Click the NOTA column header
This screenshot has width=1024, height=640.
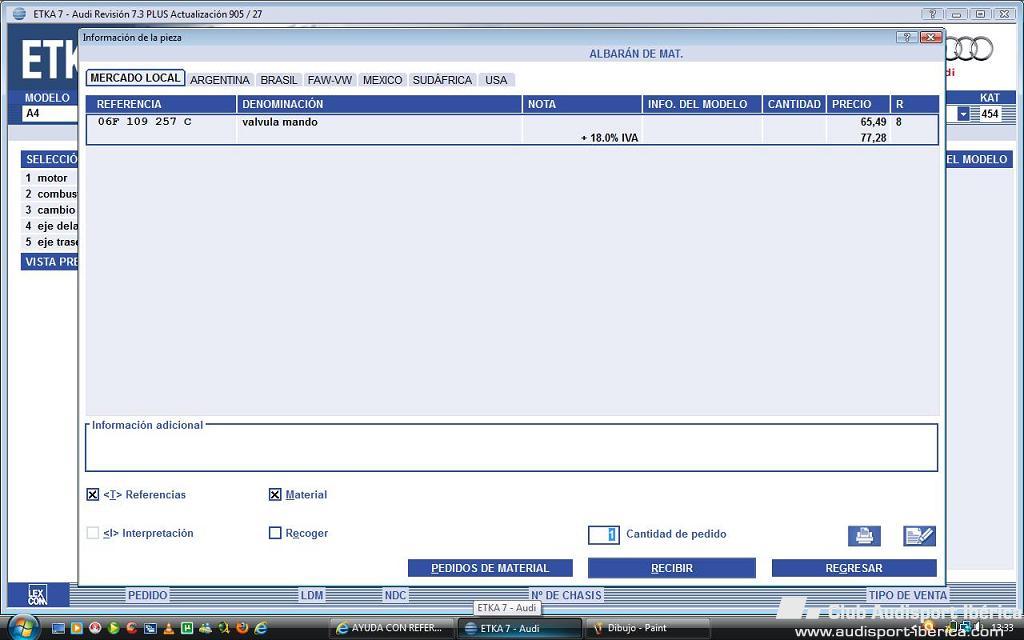tap(583, 104)
